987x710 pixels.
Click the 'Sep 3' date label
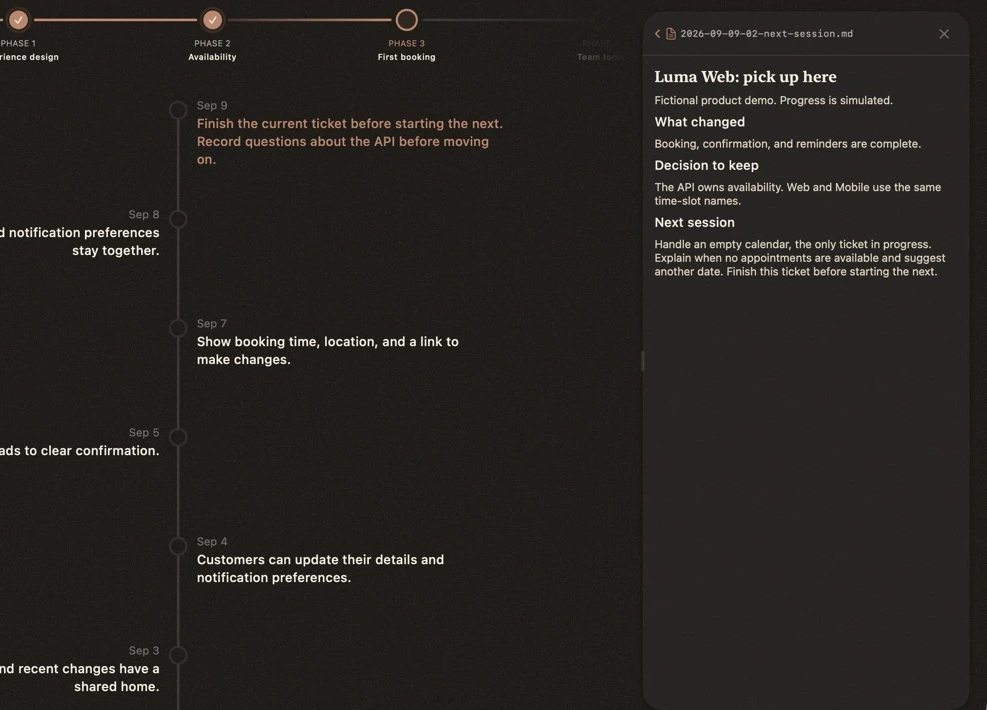[x=144, y=651]
